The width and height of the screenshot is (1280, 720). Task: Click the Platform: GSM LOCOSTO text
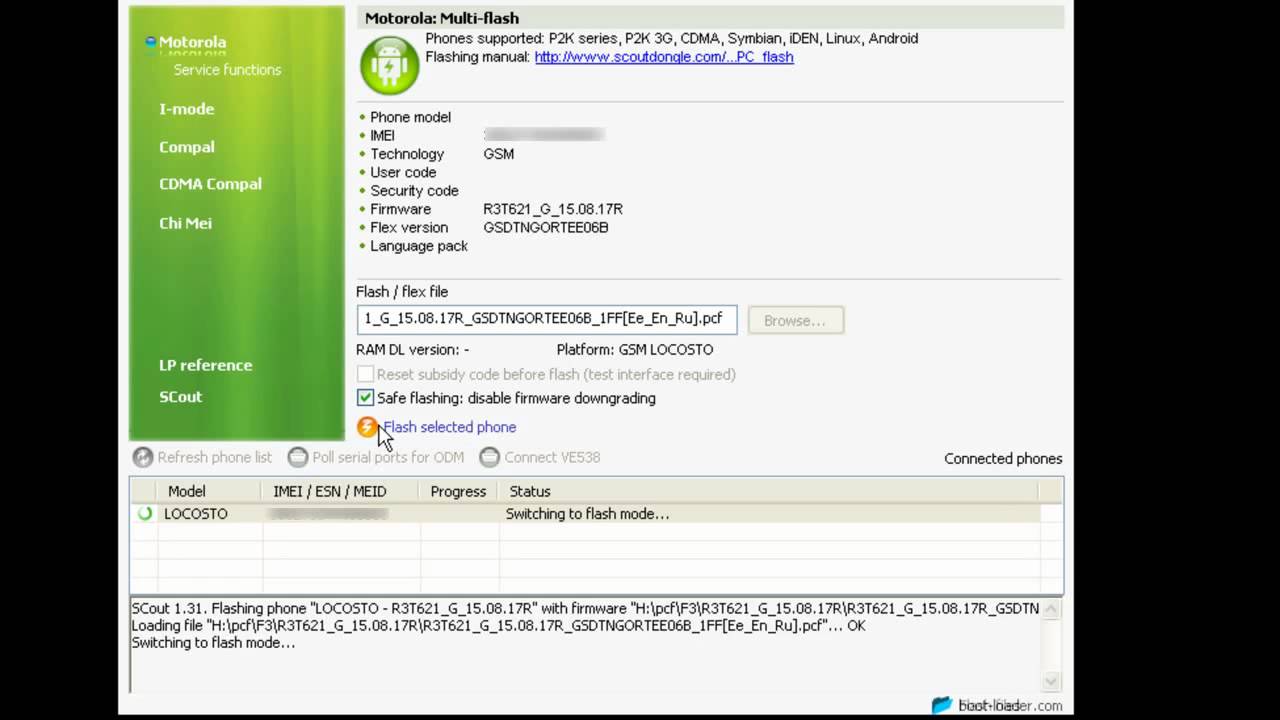[635, 350]
